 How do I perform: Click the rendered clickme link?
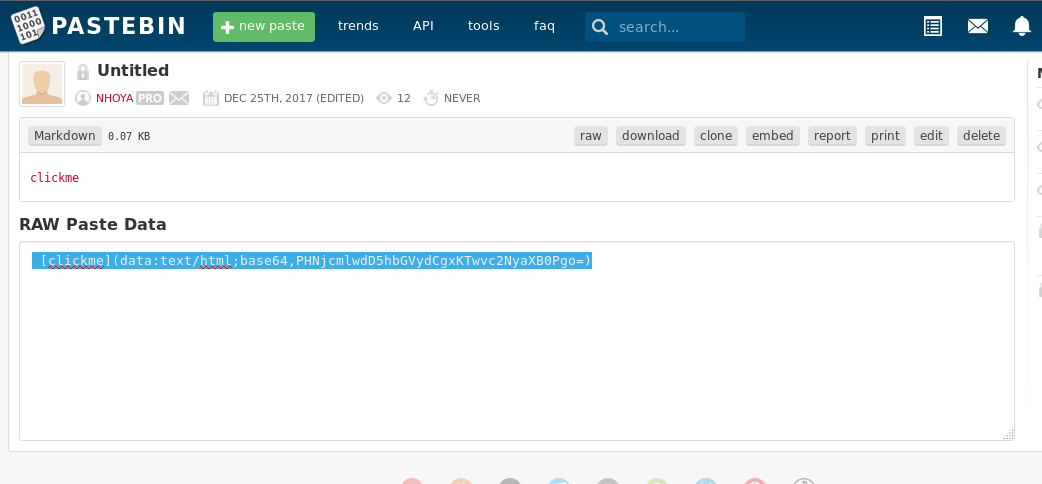point(54,178)
